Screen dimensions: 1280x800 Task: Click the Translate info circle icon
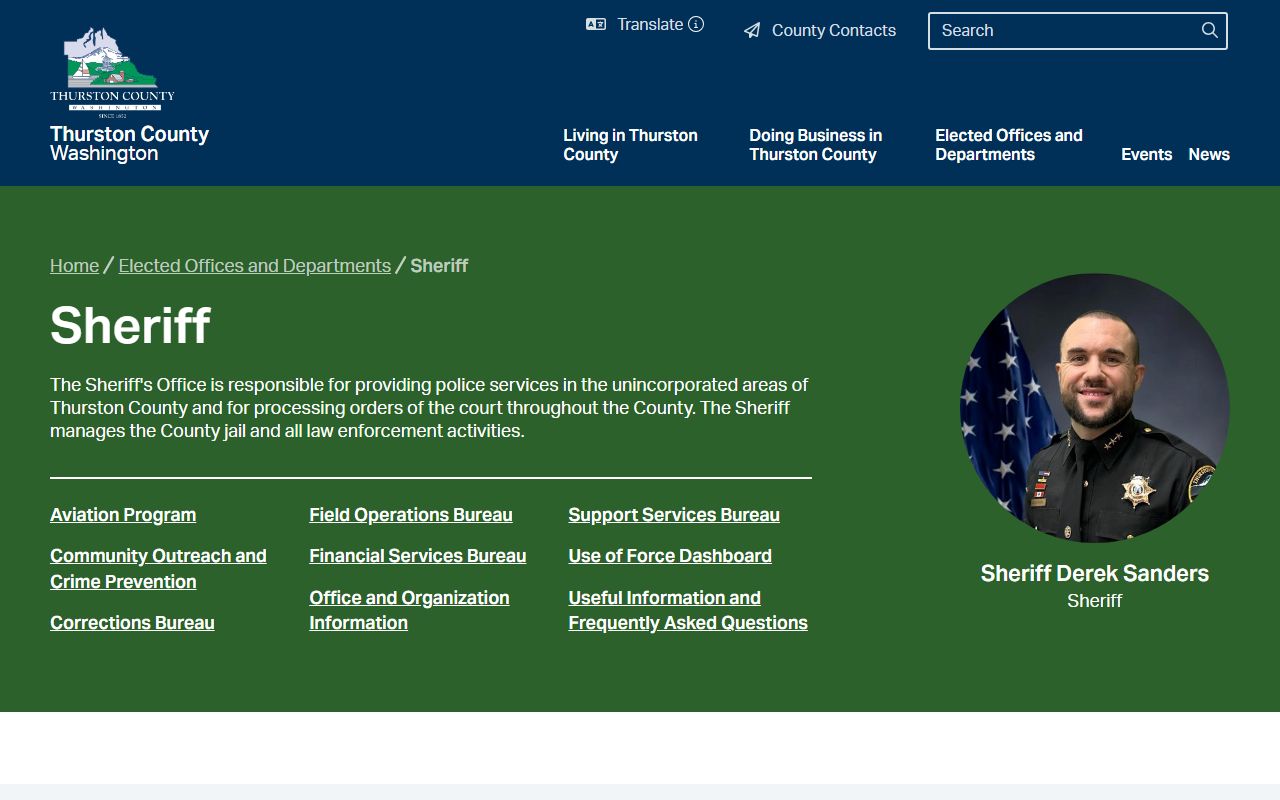696,25
